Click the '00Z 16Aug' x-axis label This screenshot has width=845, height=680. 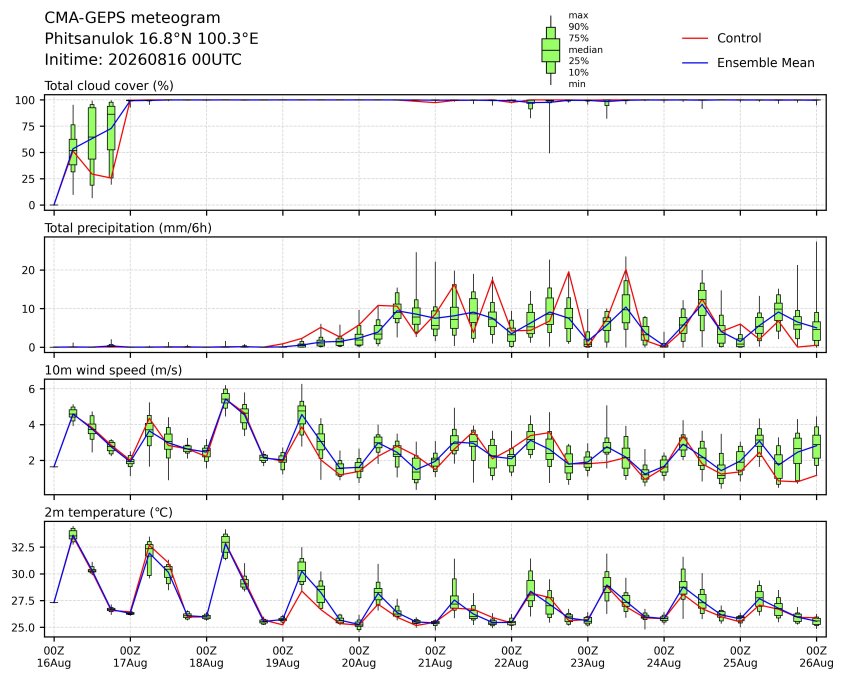53,657
